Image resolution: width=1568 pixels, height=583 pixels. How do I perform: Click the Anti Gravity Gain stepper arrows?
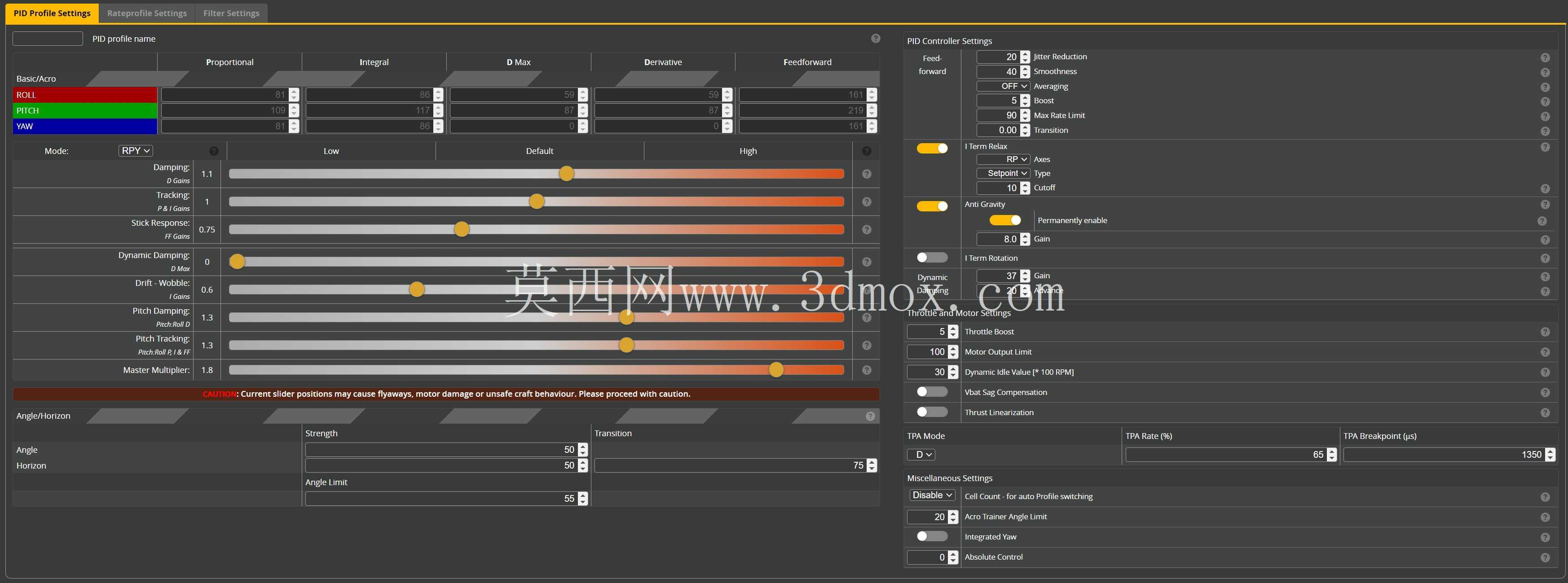[1025, 239]
